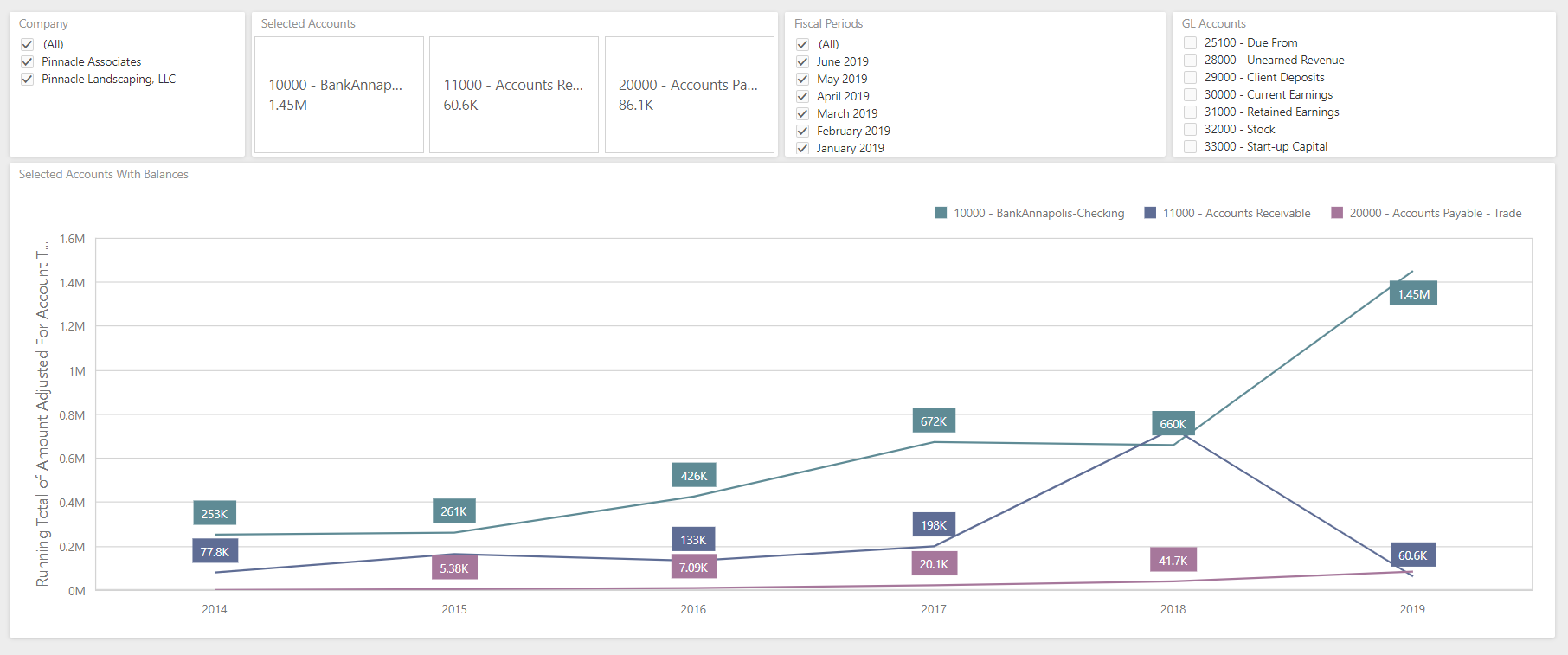
Task: Click the 2018 x-axis label
Action: [1173, 609]
